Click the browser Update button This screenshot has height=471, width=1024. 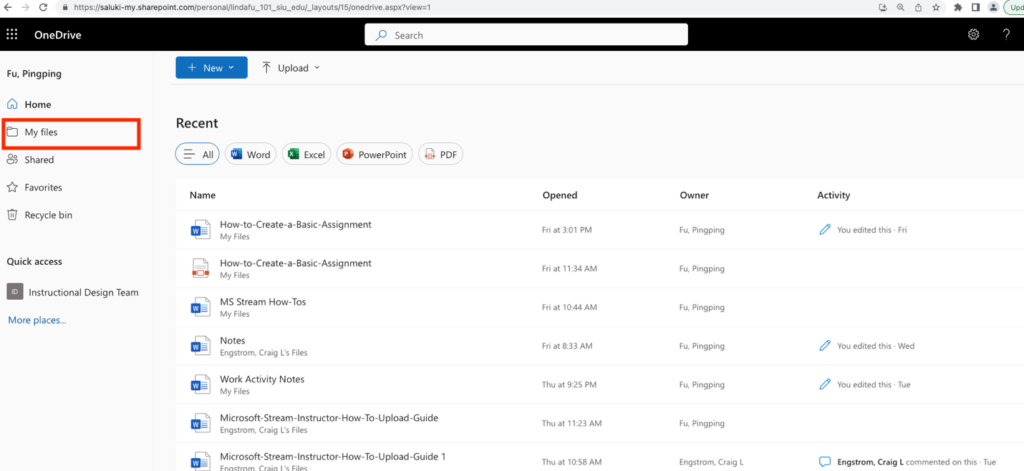tap(1014, 7)
